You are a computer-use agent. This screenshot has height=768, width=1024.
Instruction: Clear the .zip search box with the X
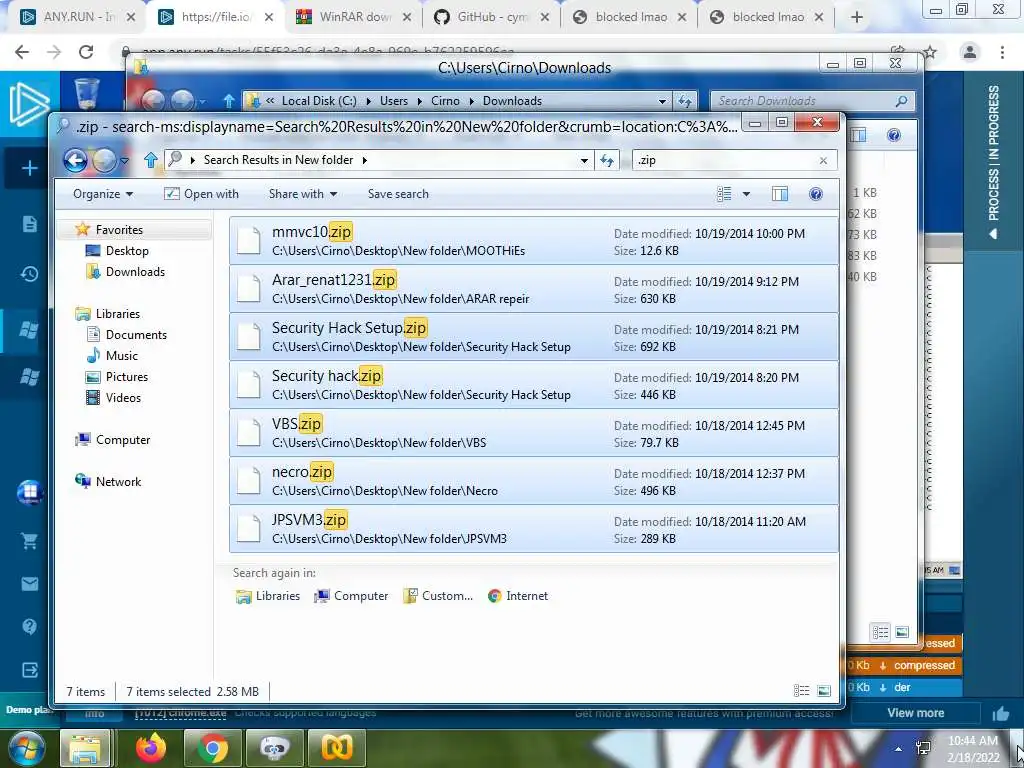coord(823,161)
